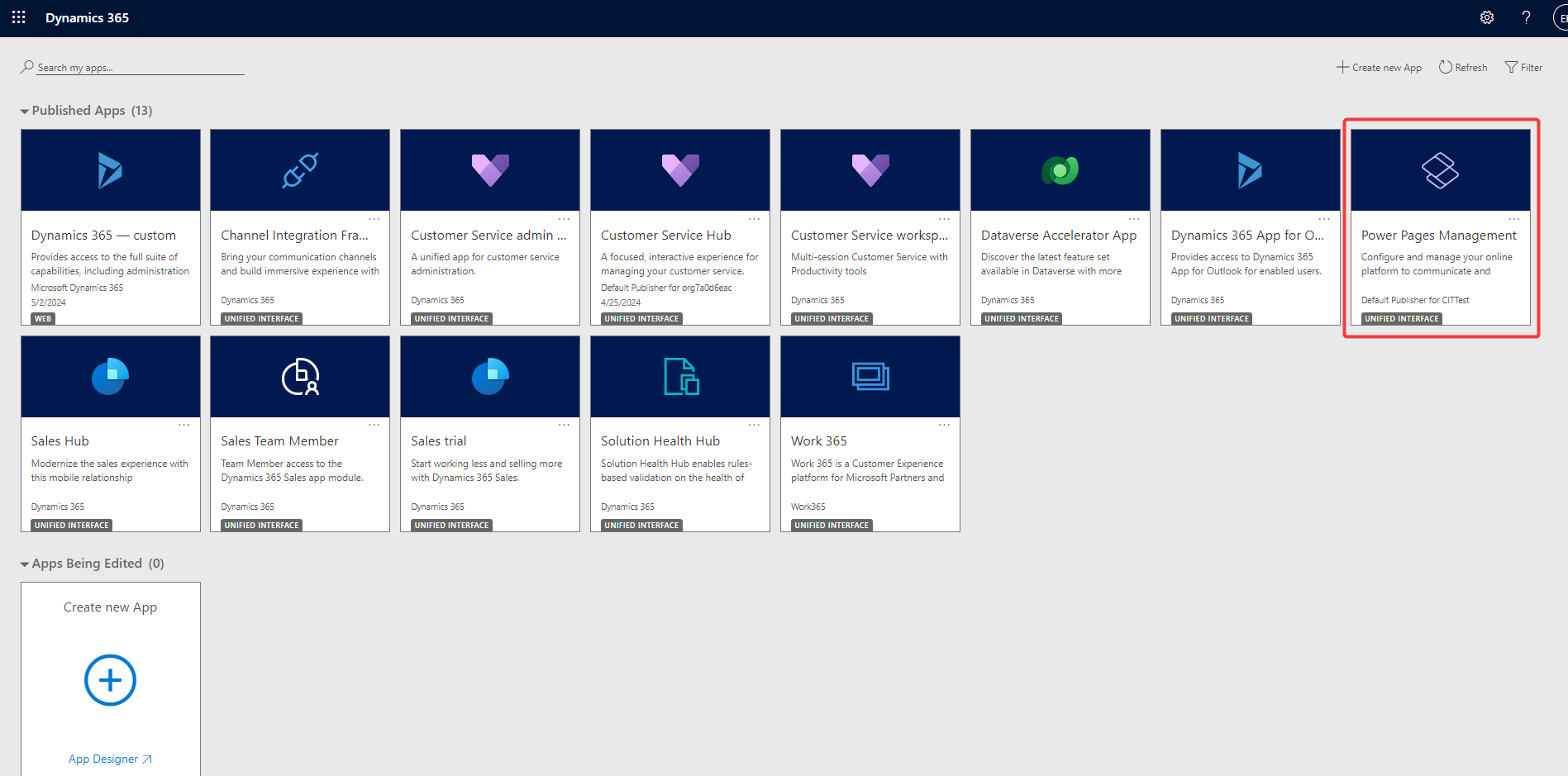This screenshot has height=776, width=1568.
Task: Click the Dataverse Accelerator App green icon
Action: pyautogui.click(x=1060, y=170)
